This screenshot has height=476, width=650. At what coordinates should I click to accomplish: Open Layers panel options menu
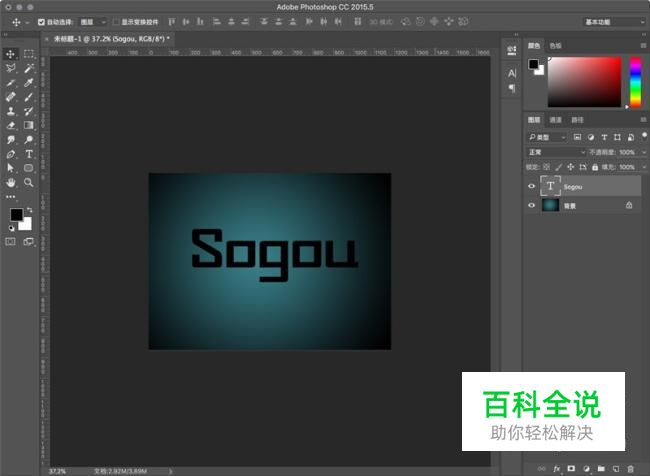coord(643,120)
